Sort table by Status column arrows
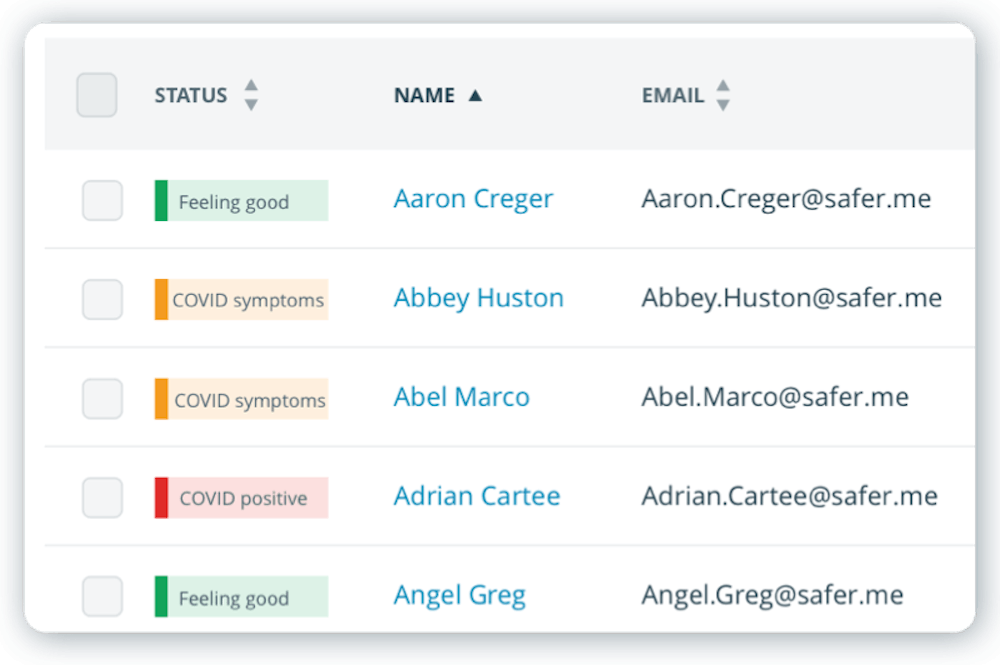This screenshot has height=665, width=1000. tap(251, 95)
